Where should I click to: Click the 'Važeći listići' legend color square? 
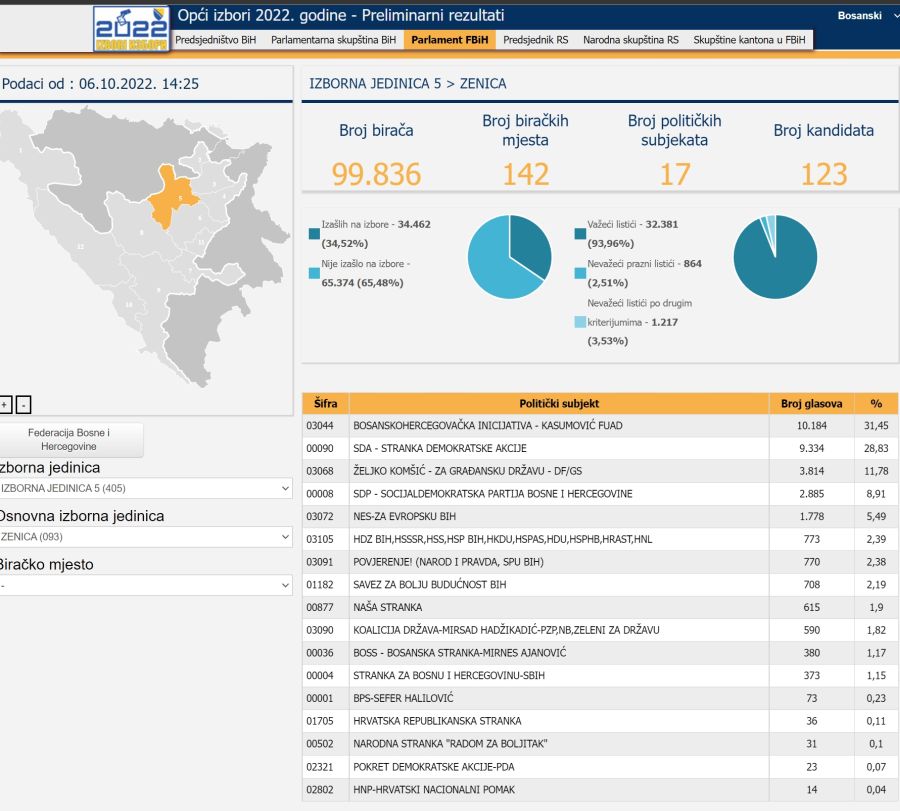pos(580,234)
